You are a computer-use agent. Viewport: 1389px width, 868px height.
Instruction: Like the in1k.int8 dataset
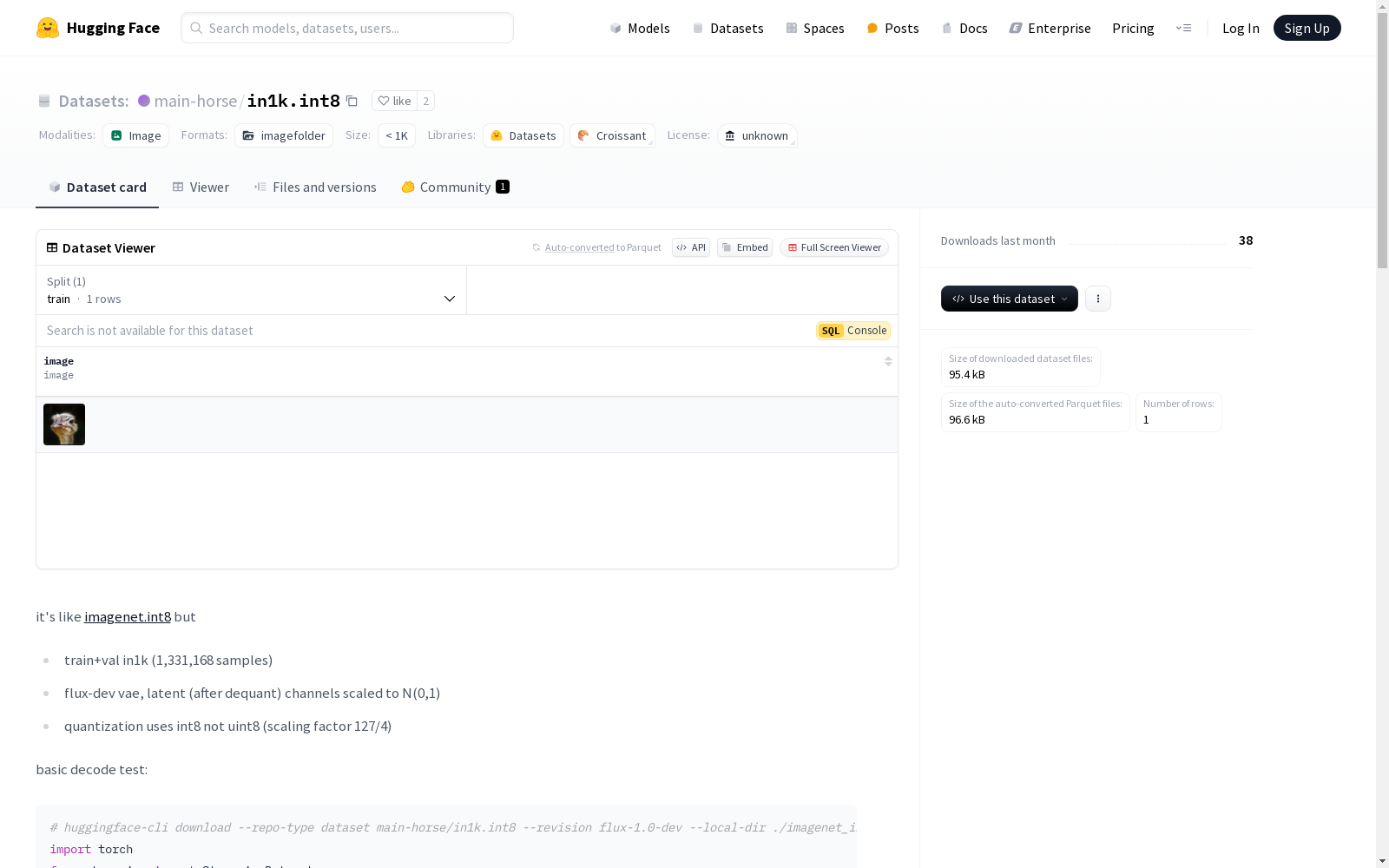pyautogui.click(x=394, y=101)
